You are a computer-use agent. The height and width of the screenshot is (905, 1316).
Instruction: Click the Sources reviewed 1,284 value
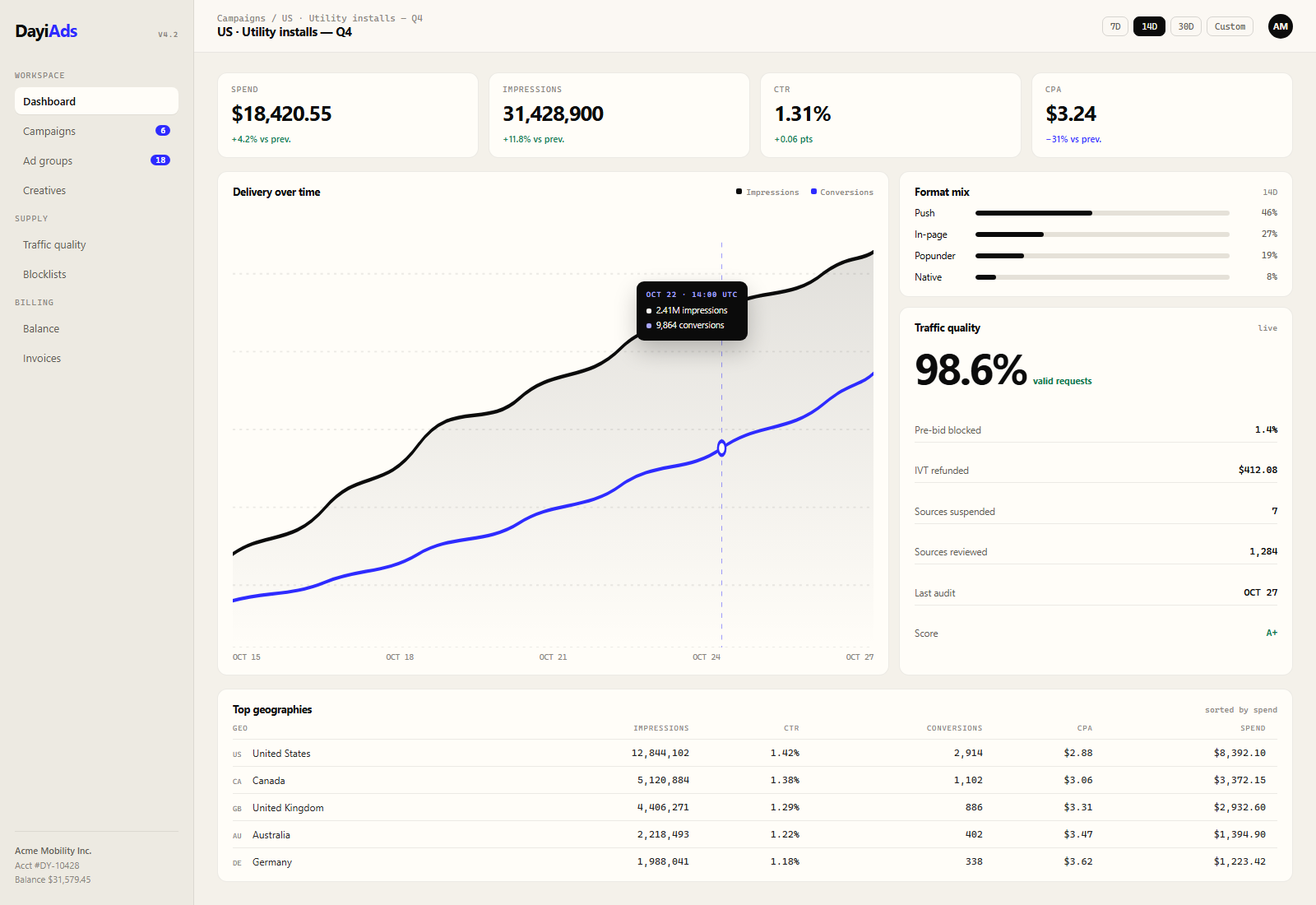point(1263,552)
